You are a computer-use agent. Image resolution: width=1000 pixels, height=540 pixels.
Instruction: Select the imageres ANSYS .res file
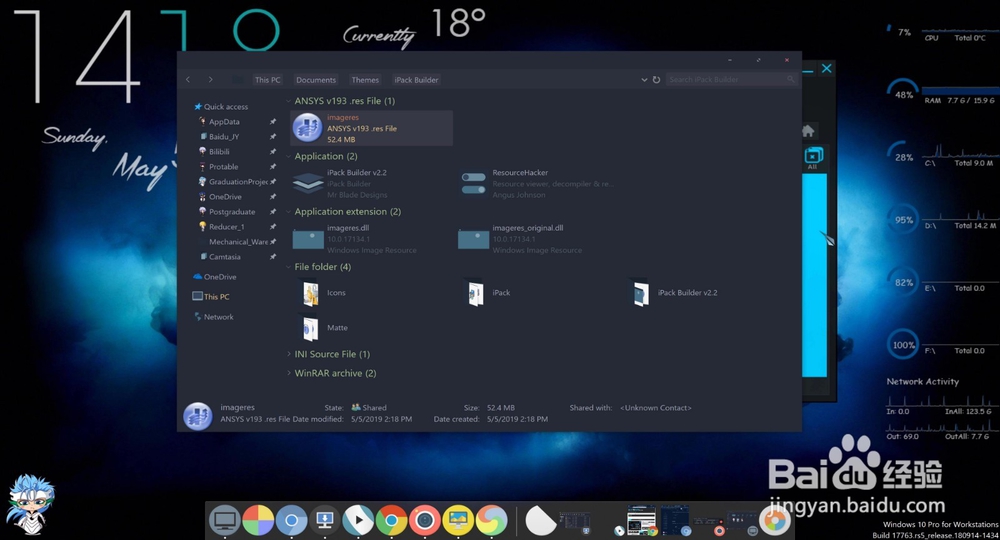coord(371,128)
